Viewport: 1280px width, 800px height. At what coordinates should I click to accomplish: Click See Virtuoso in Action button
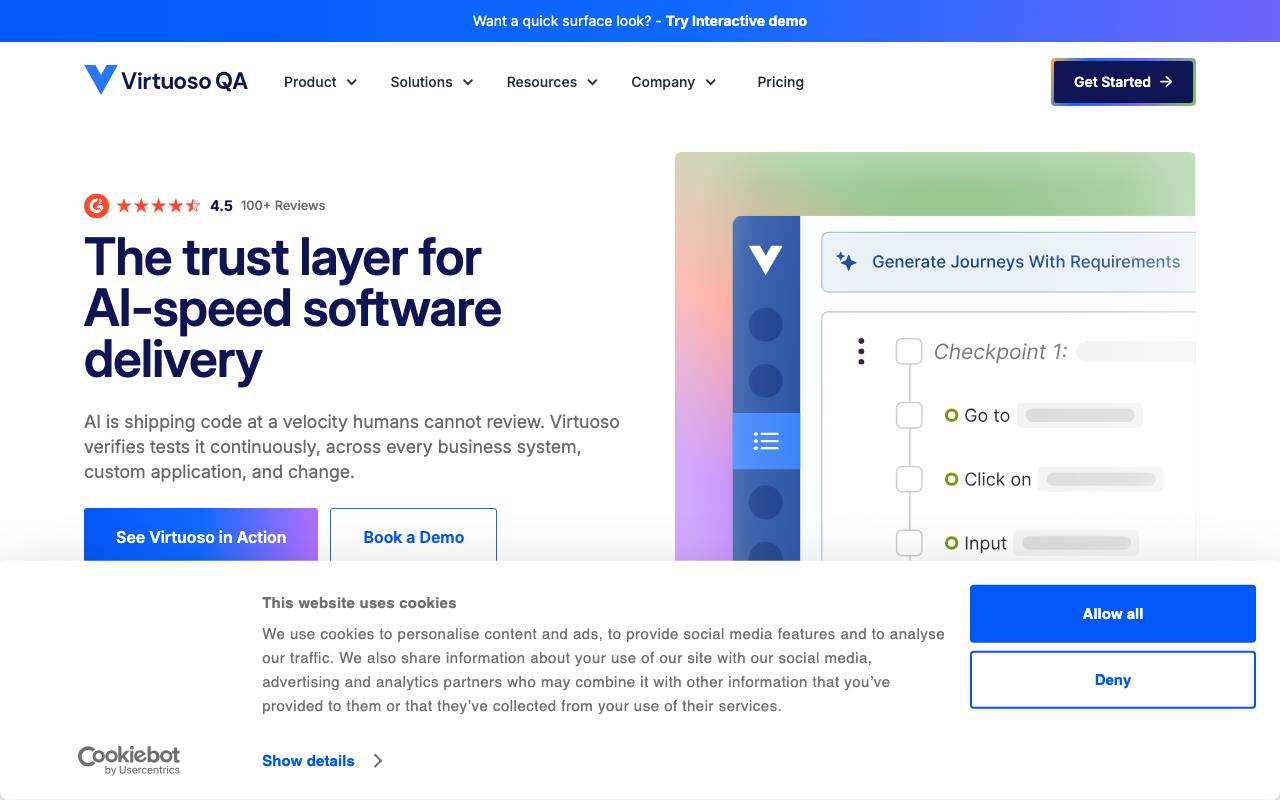(x=201, y=536)
